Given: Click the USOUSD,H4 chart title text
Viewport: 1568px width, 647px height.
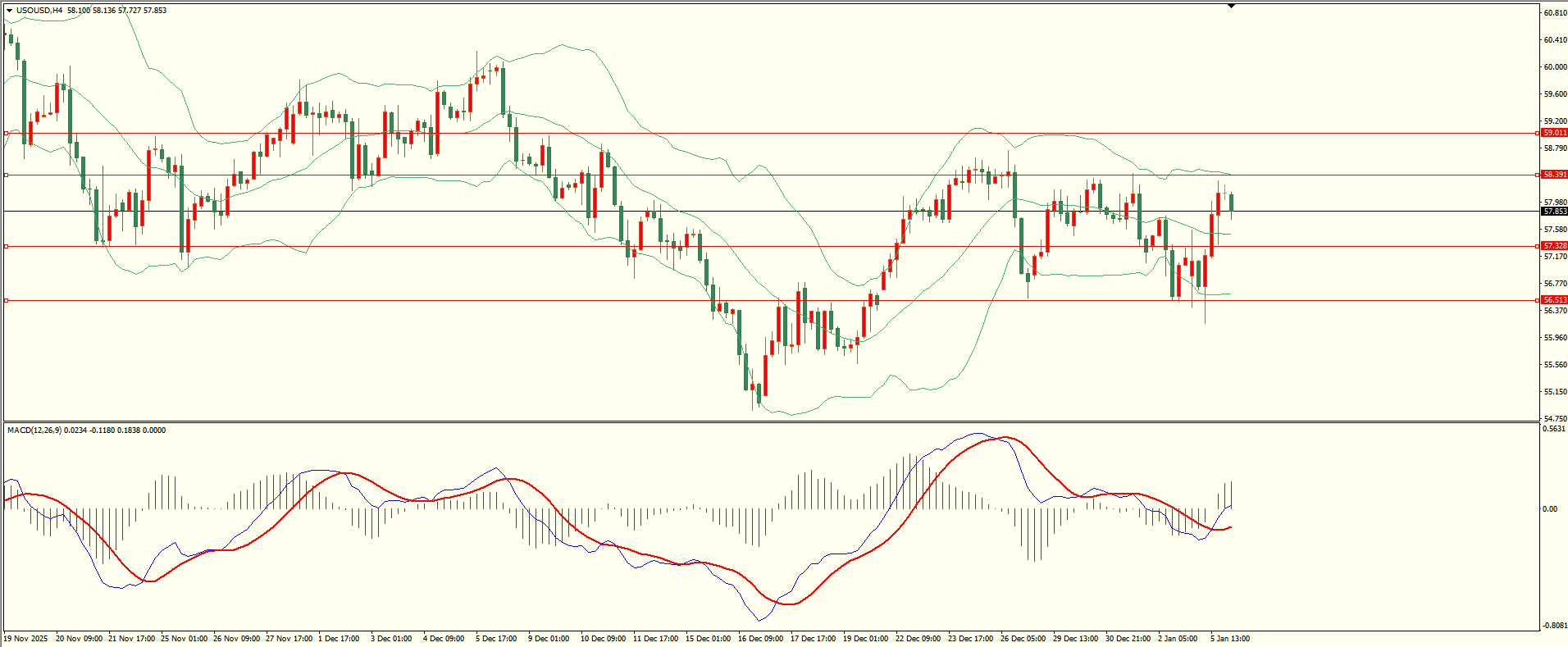Looking at the screenshot, I should coord(39,11).
